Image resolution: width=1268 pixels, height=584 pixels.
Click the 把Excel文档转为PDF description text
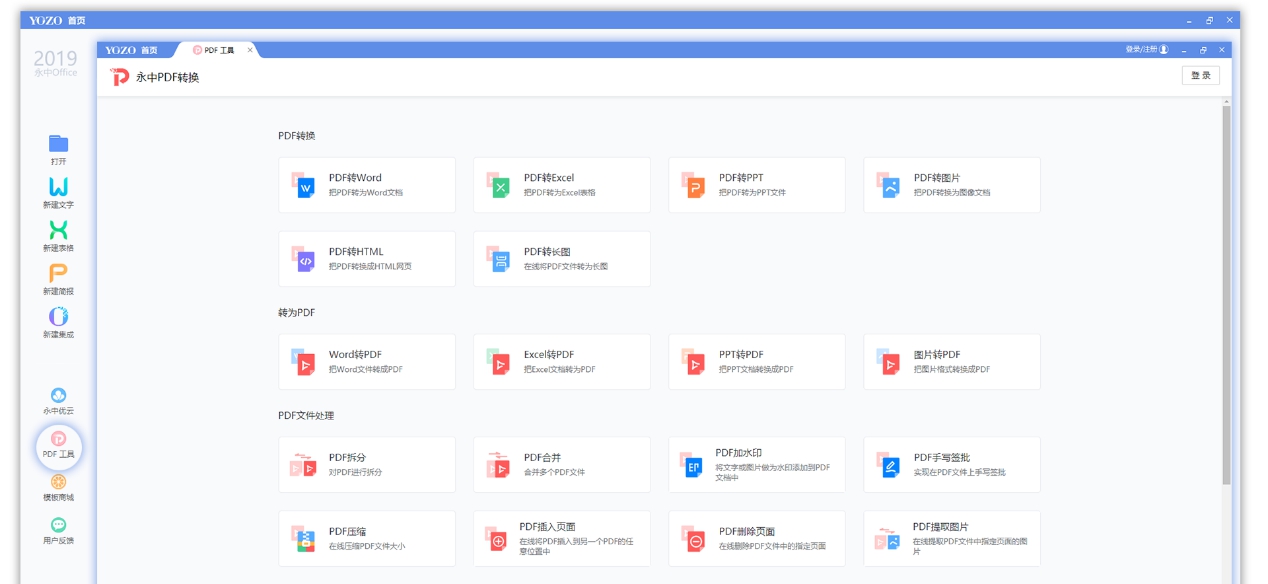(559, 370)
